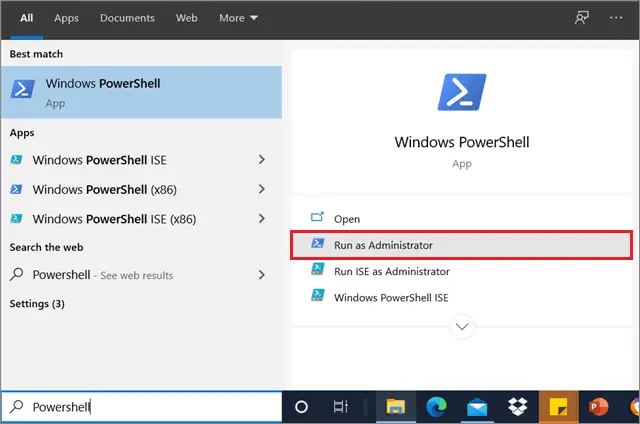Click the Run as Administrator PowerShell icon
This screenshot has width=640, height=424.
pos(318,244)
